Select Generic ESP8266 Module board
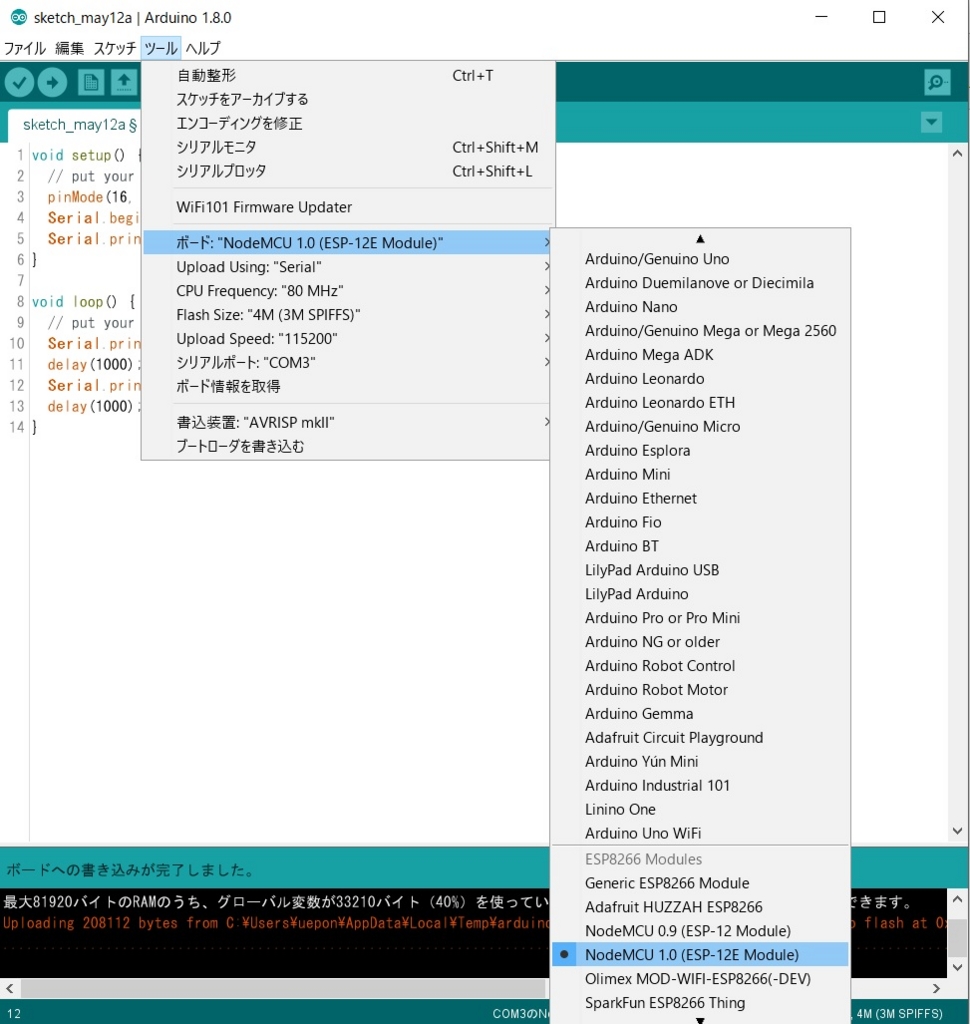 coord(700,883)
